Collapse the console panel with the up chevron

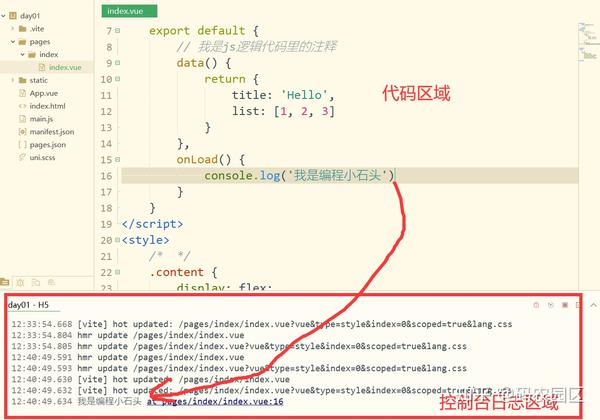point(593,305)
